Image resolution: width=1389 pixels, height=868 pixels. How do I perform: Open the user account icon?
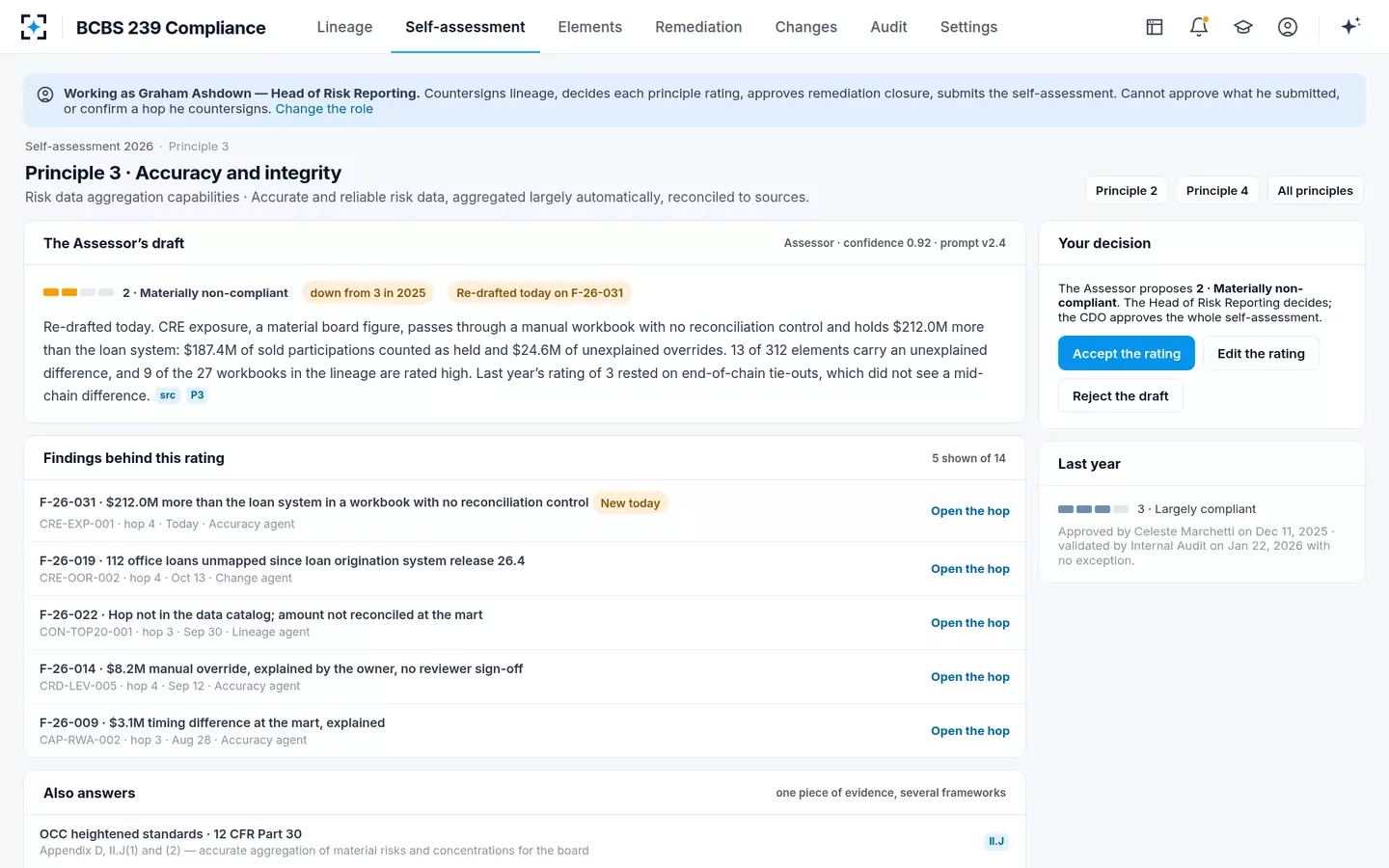tap(1288, 27)
